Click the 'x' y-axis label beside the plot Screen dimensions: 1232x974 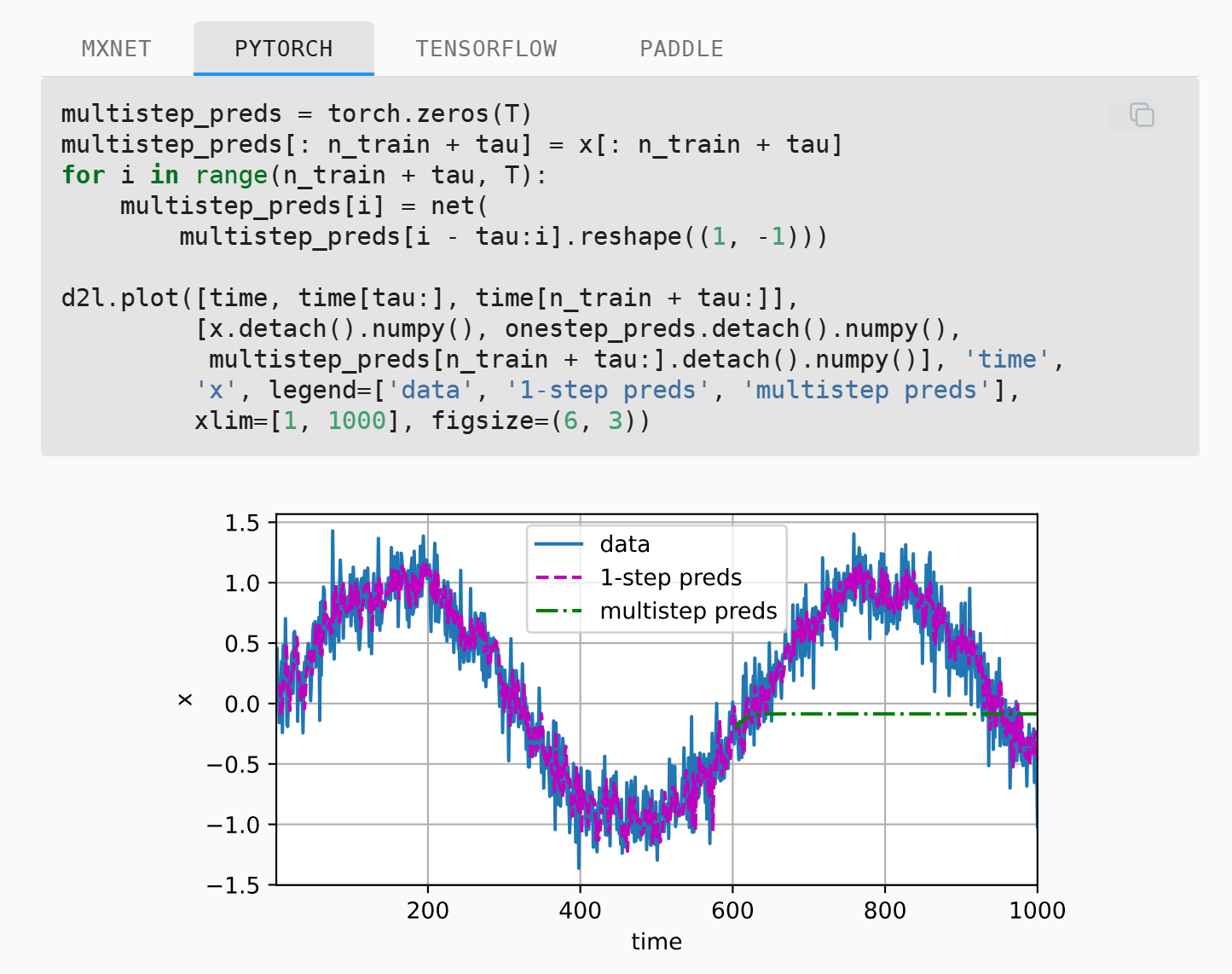pos(185,699)
